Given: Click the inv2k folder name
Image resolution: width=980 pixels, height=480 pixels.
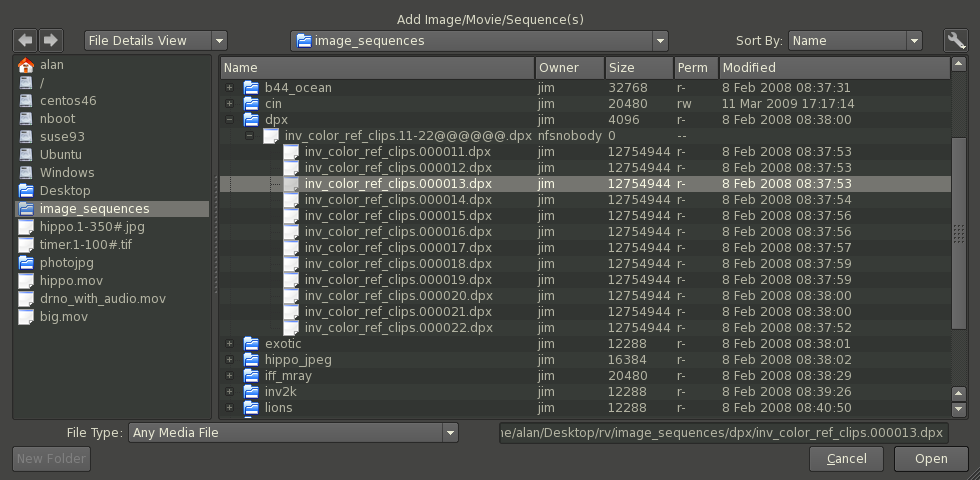Looking at the screenshot, I should [x=281, y=392].
